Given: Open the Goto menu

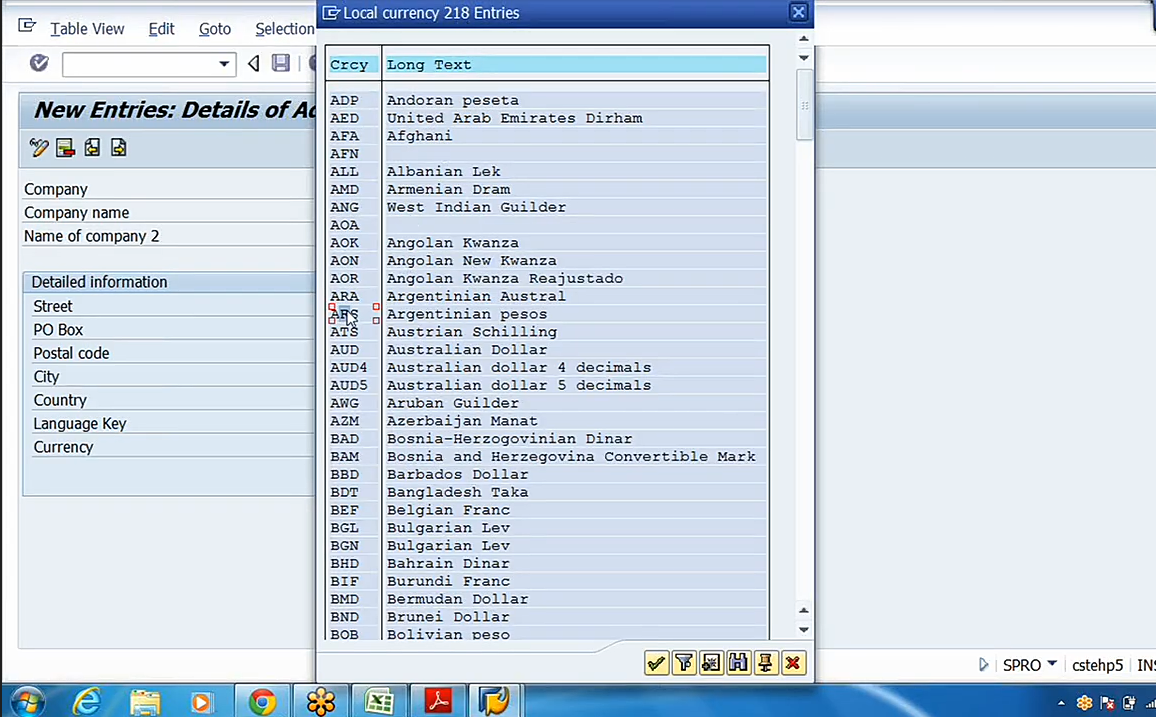Looking at the screenshot, I should 215,29.
